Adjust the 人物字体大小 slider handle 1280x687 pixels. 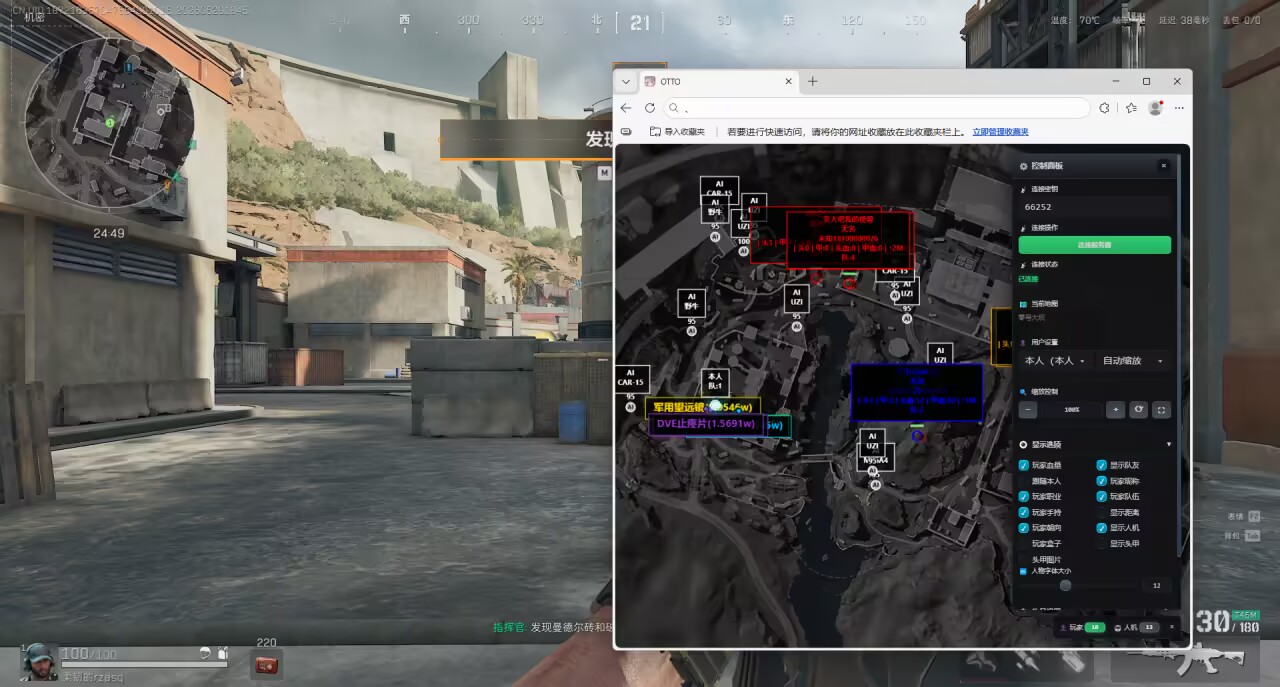pos(1065,585)
